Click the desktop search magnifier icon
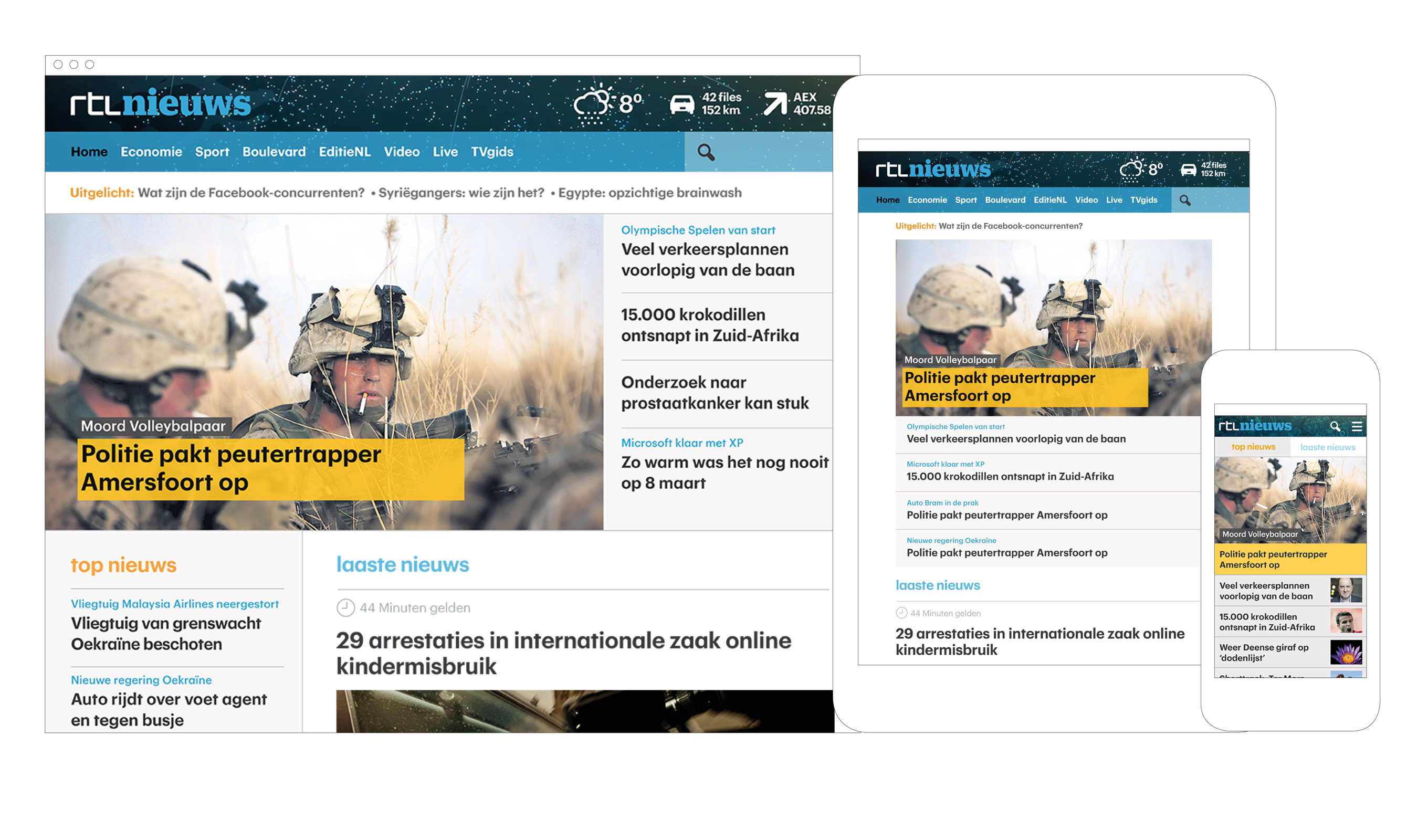This screenshot has width=1428, height=840. [706, 152]
